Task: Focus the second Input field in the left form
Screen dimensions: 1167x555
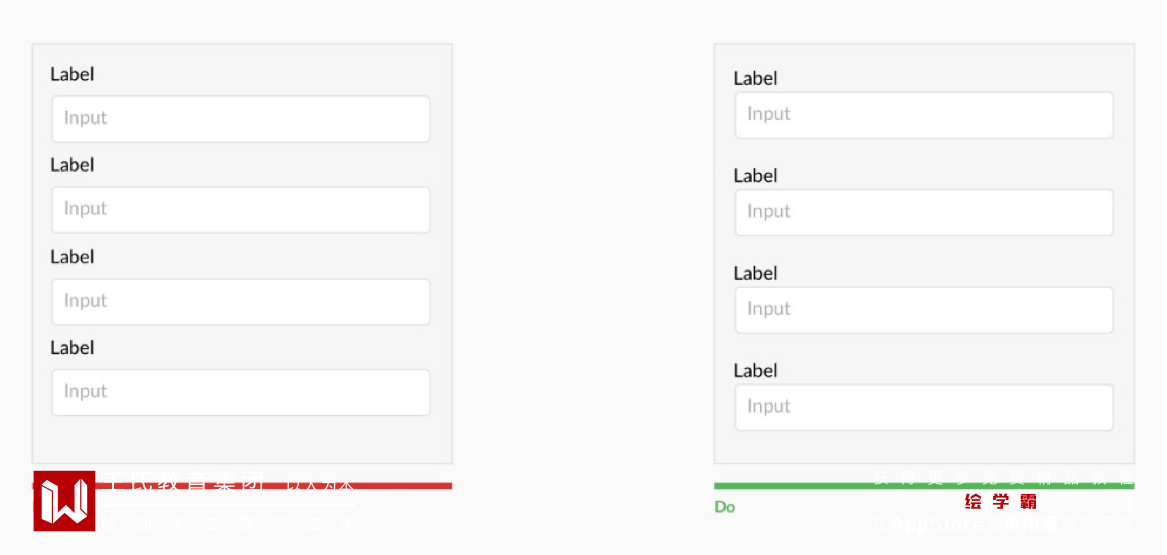Action: (241, 210)
